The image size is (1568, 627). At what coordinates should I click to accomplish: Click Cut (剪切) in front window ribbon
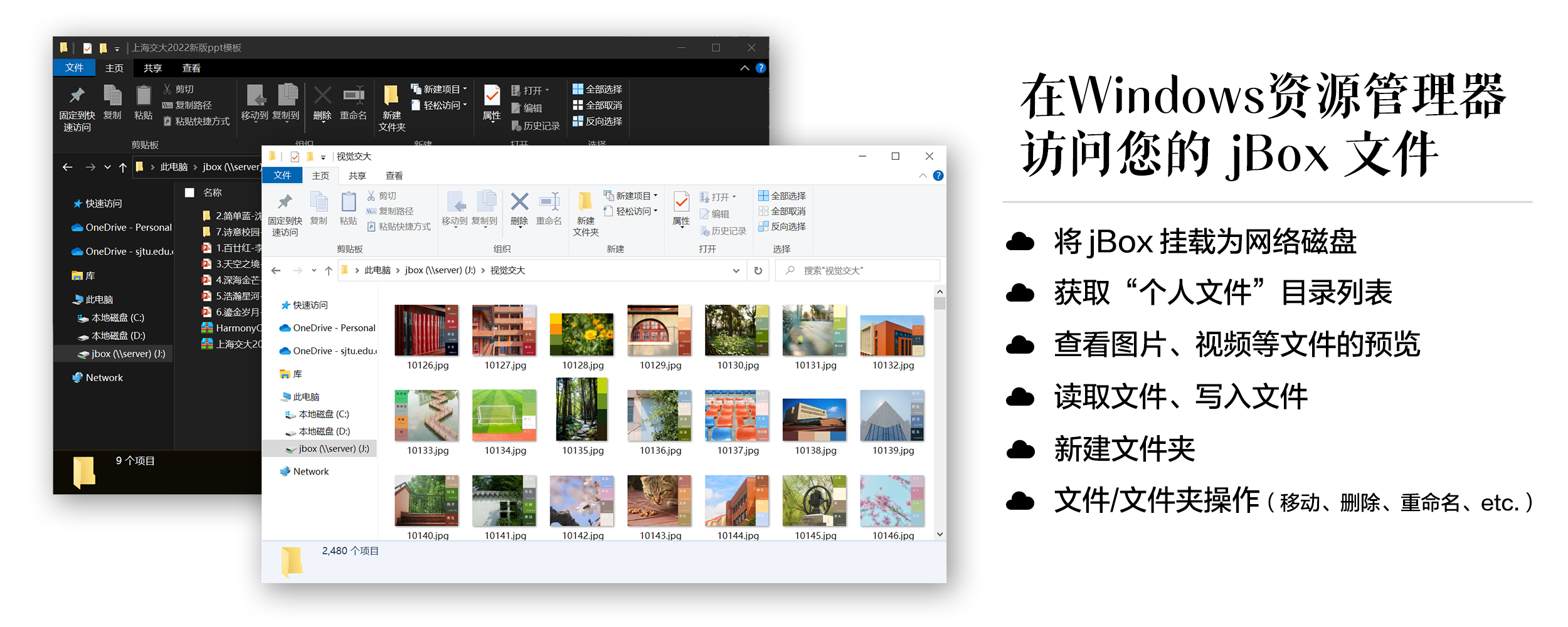coord(381,196)
